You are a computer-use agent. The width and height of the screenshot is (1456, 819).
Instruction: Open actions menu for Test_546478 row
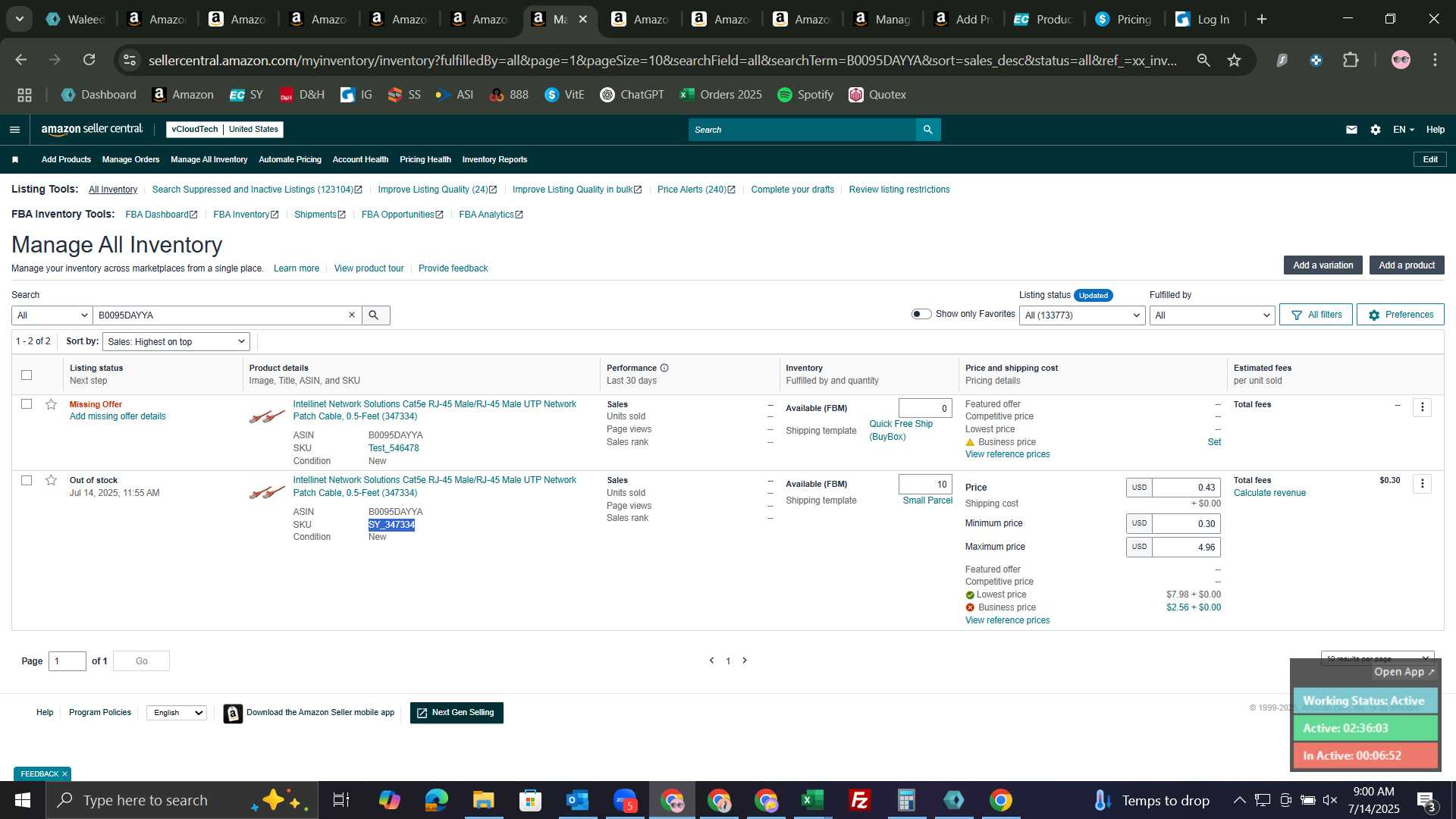coord(1423,407)
